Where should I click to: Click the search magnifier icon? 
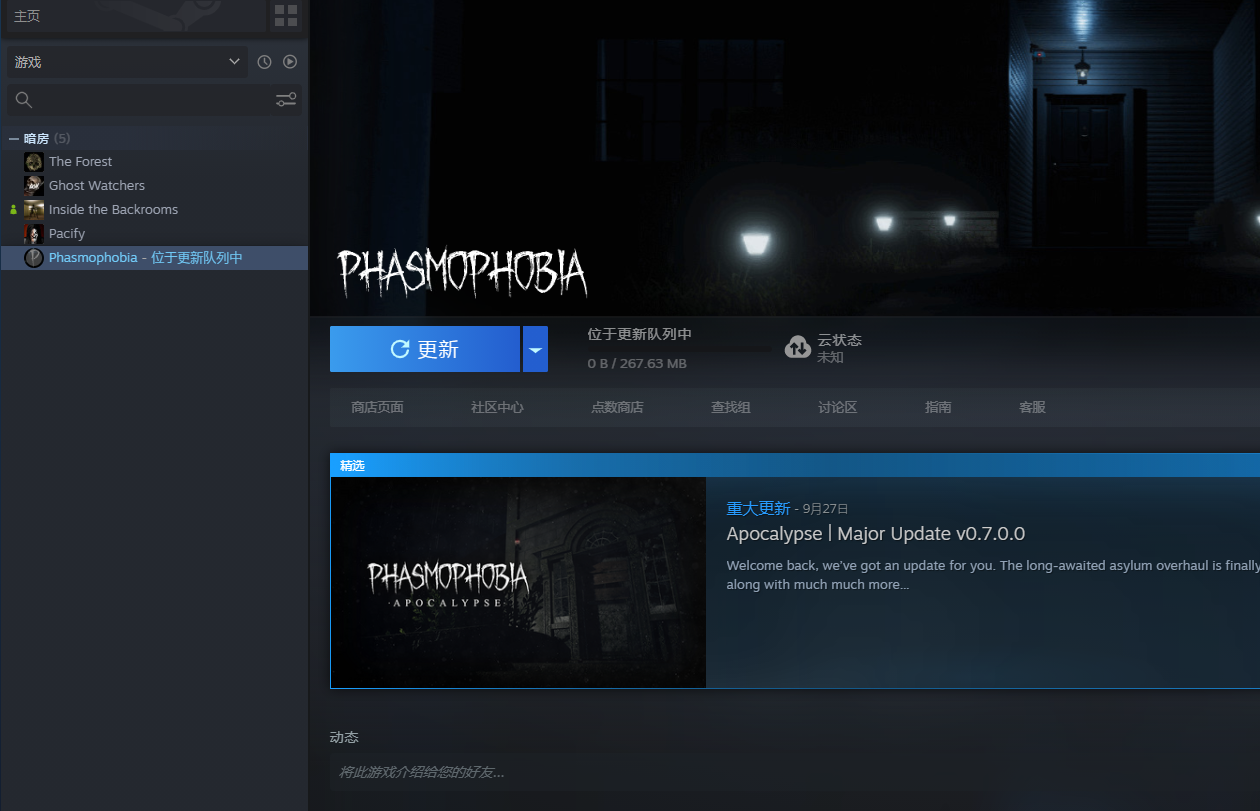coord(24,100)
